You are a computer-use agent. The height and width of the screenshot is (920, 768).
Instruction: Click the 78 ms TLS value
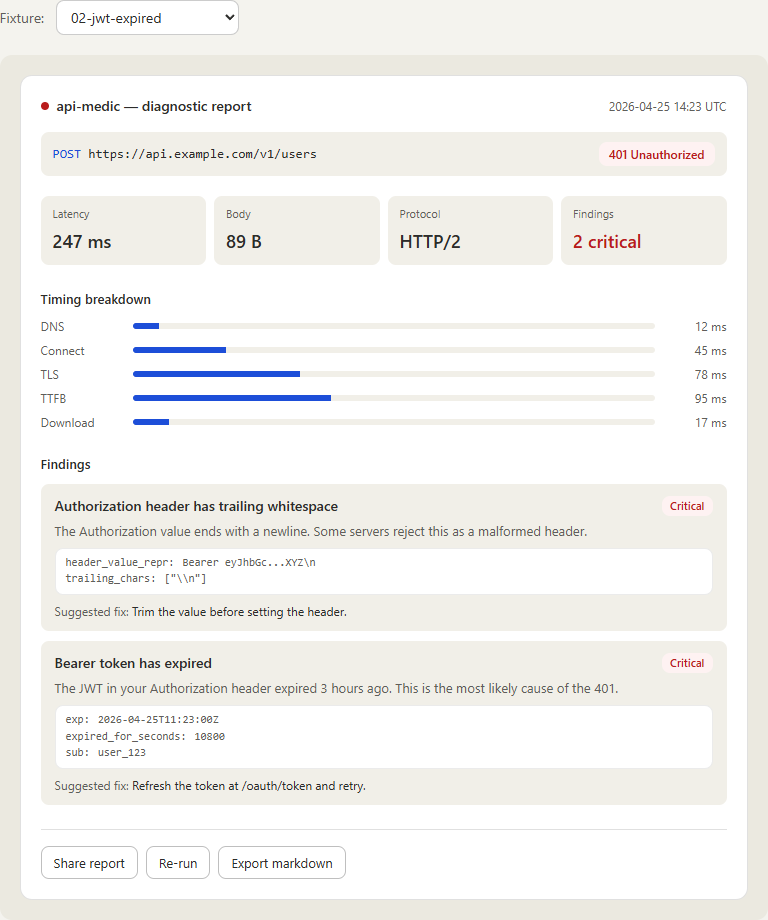click(711, 375)
